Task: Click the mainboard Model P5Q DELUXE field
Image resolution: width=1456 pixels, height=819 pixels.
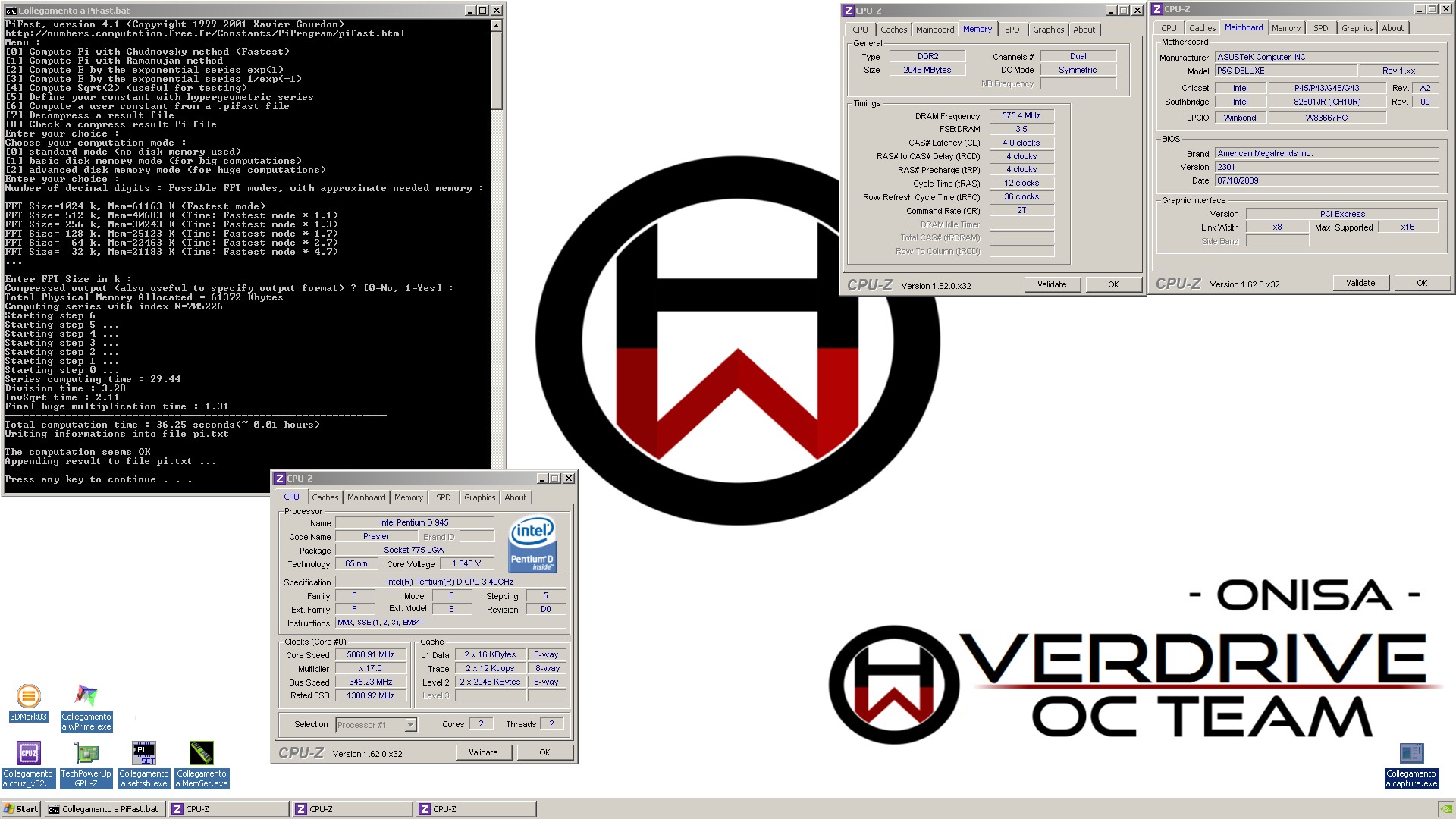Action: 1286,71
